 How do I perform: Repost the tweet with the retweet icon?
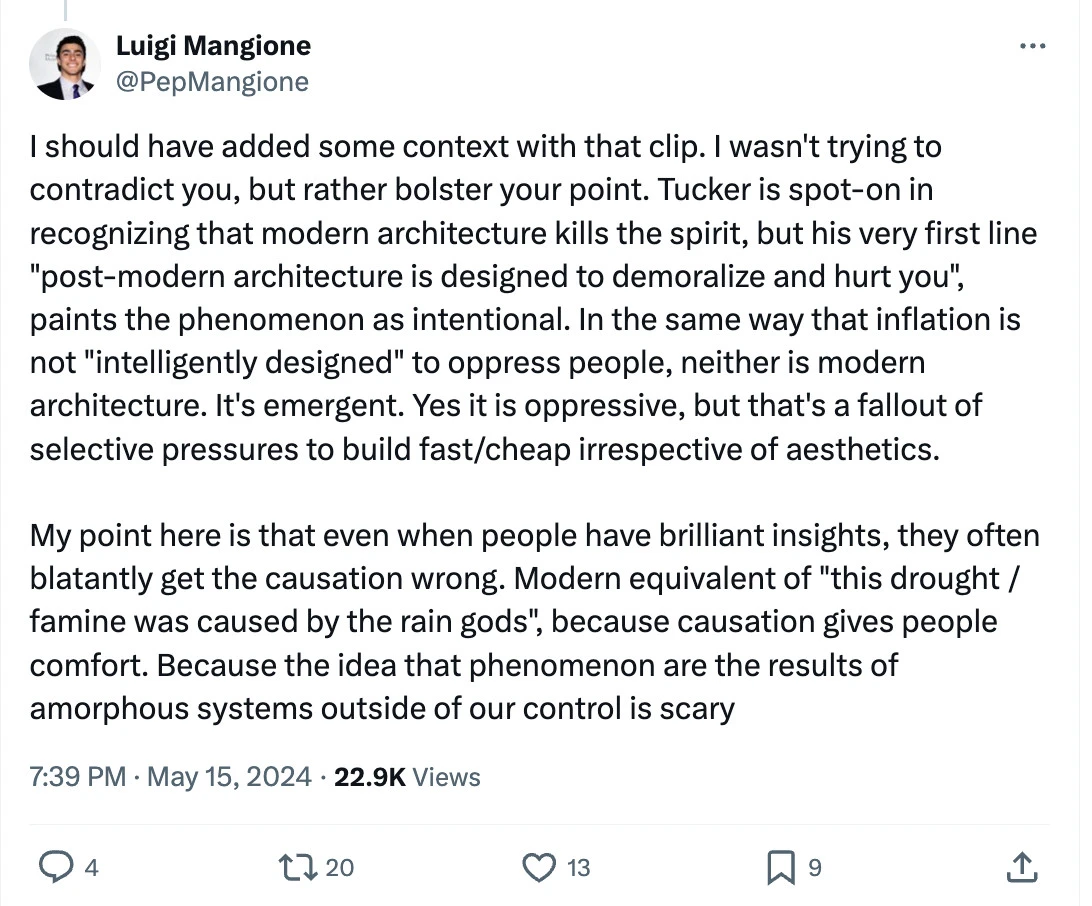pyautogui.click(x=298, y=868)
